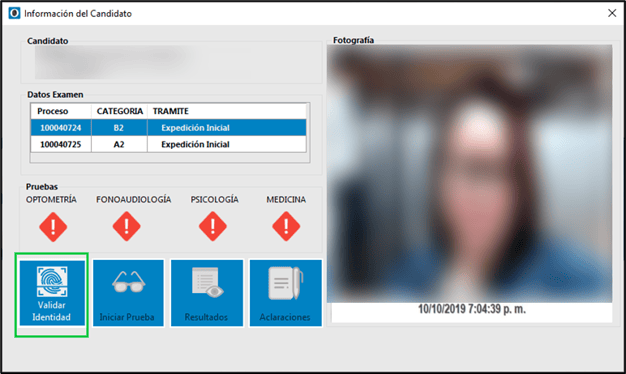This screenshot has height=374, width=626.
Task: Click the Medicina red warning icon
Action: coord(286,227)
